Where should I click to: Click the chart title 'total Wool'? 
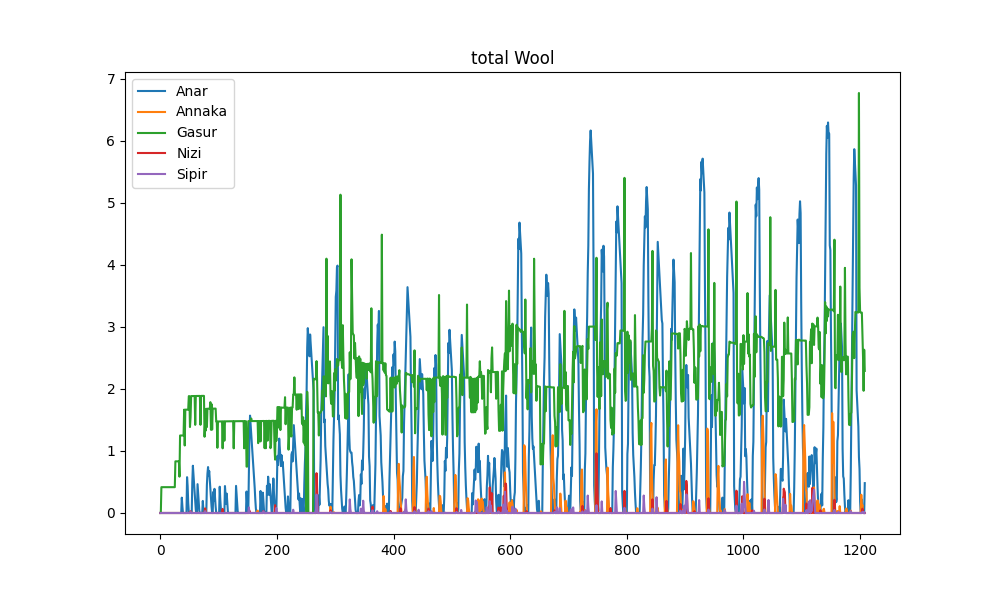pyautogui.click(x=512, y=58)
